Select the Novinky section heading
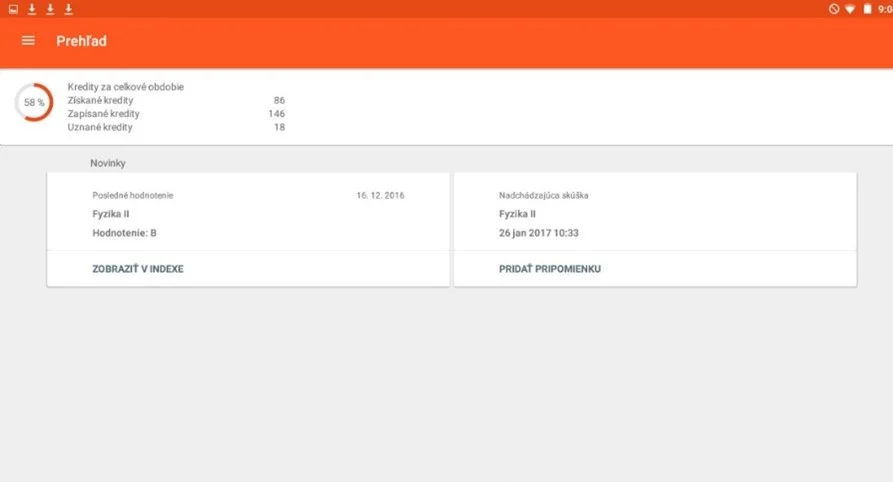Image resolution: width=893 pixels, height=482 pixels. coord(108,163)
